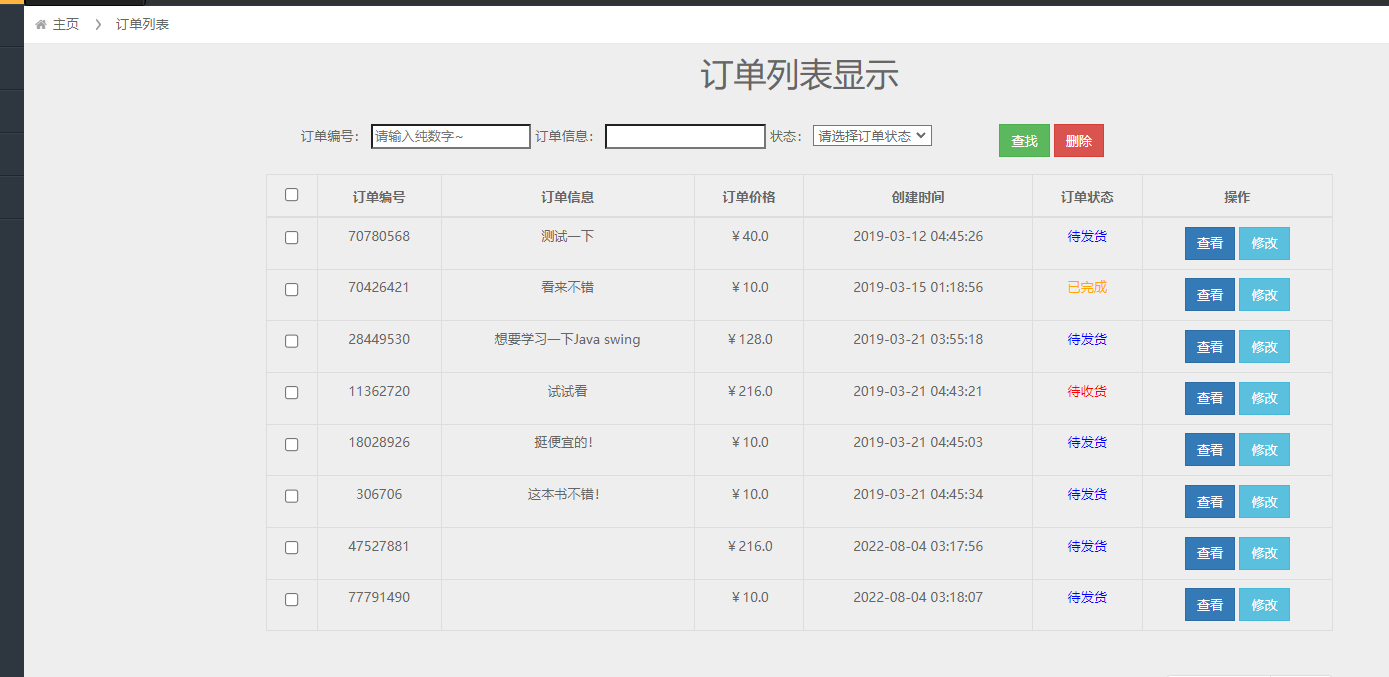1389x677 pixels.
Task: Click 修改 for order 70426421
Action: 1264,295
